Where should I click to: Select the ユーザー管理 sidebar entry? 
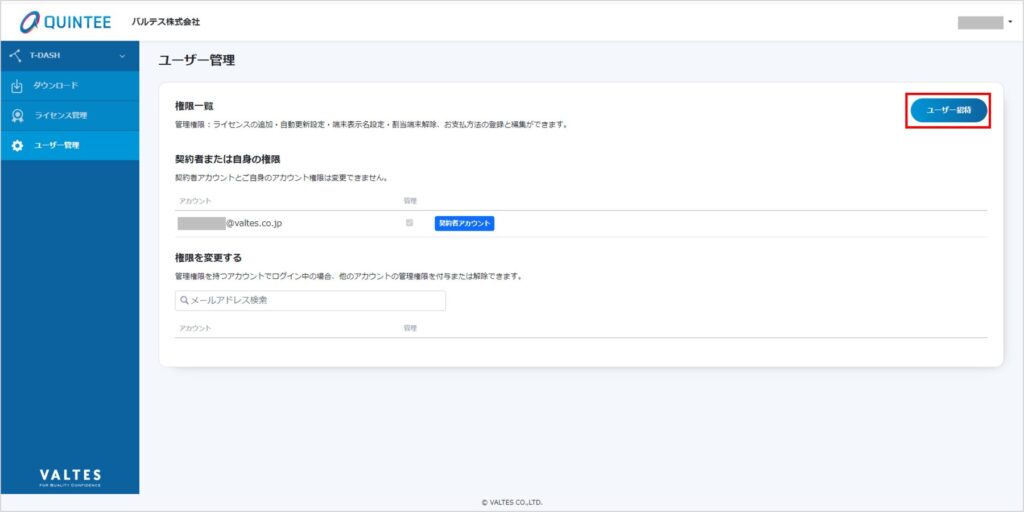58,146
